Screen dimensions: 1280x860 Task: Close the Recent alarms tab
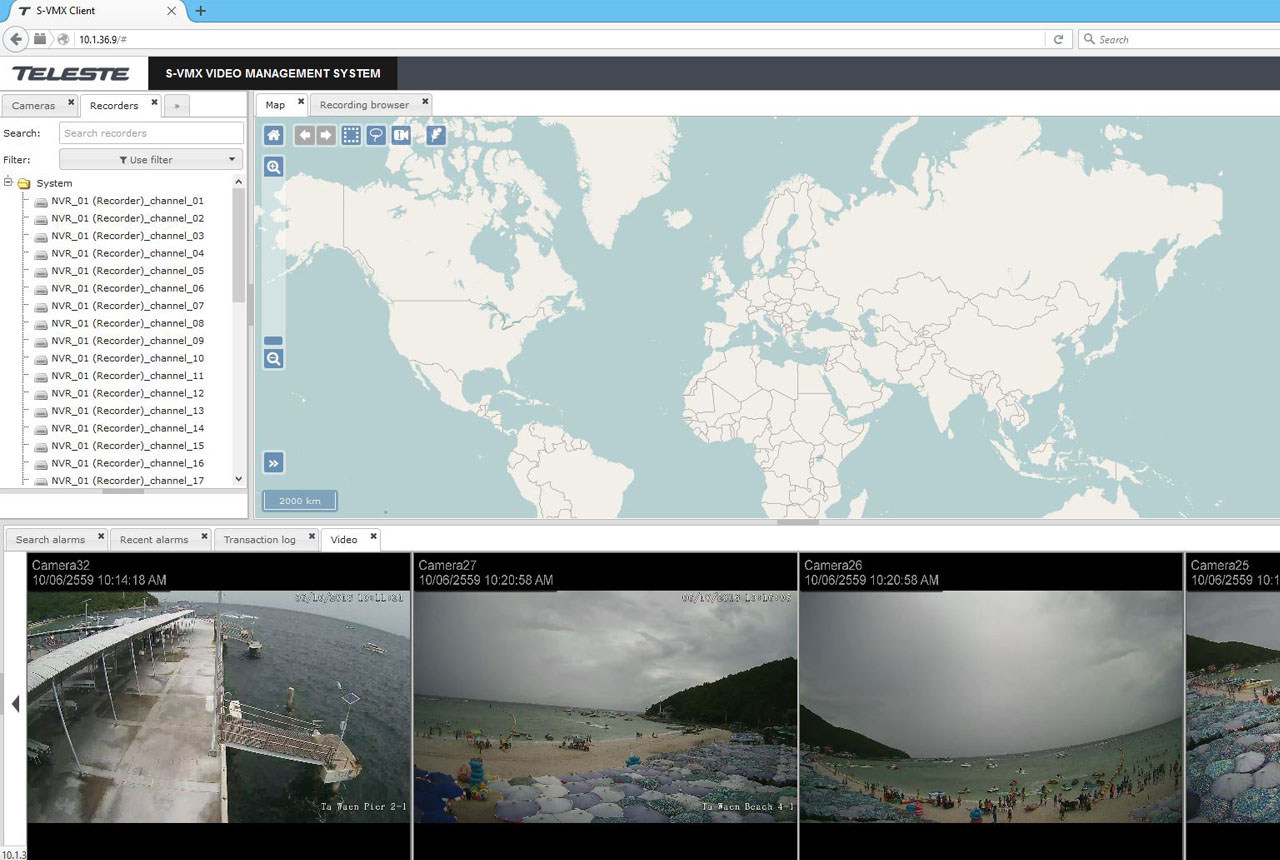click(204, 537)
